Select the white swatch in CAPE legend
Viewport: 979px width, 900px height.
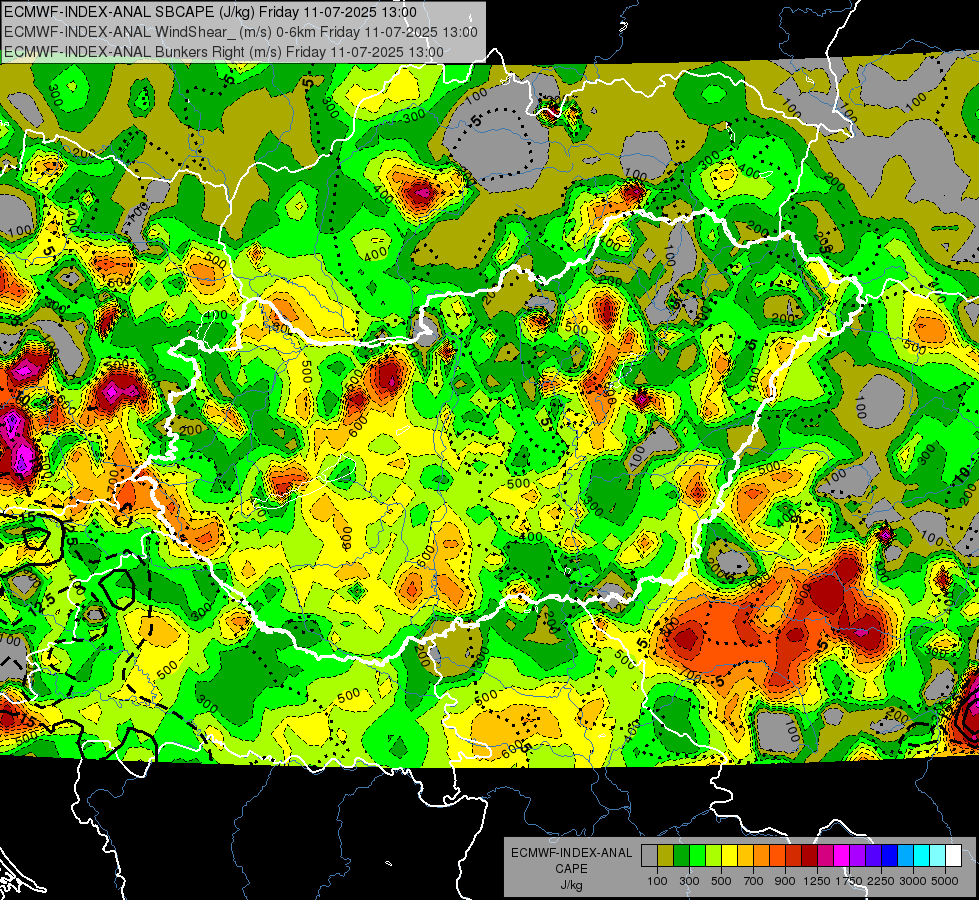click(953, 856)
